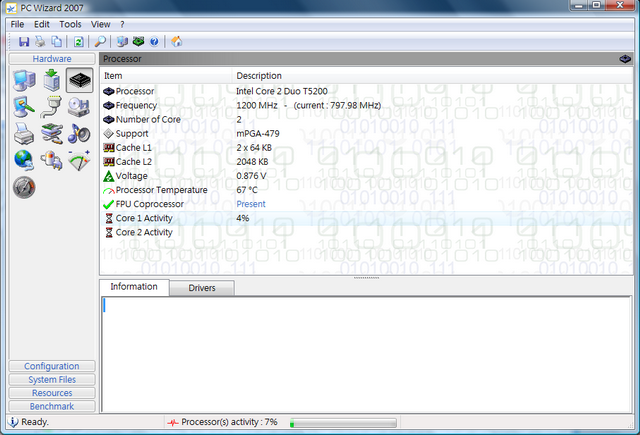
Task: Open the computer info toolbar icon
Action: pyautogui.click(x=122, y=41)
